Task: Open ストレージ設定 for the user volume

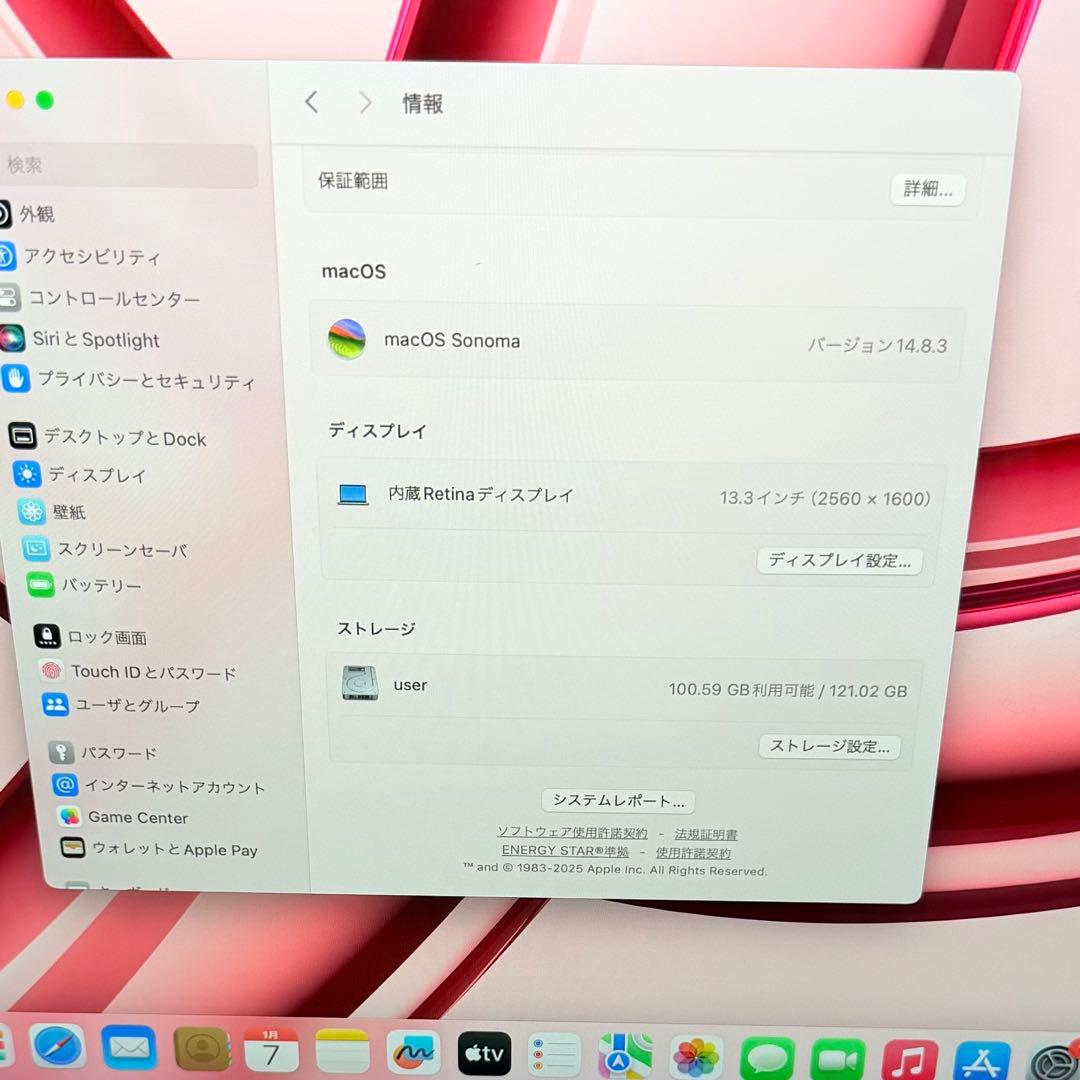Action: click(829, 746)
